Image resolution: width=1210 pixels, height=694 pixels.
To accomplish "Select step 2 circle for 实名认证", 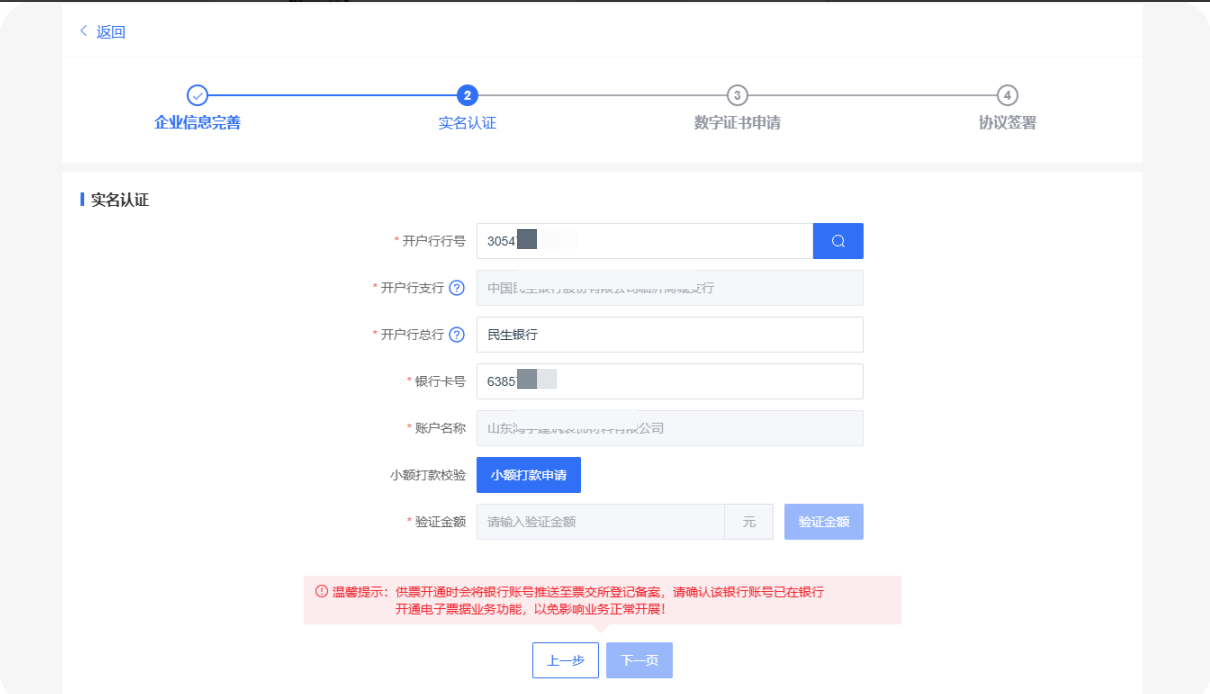I will click(x=467, y=95).
